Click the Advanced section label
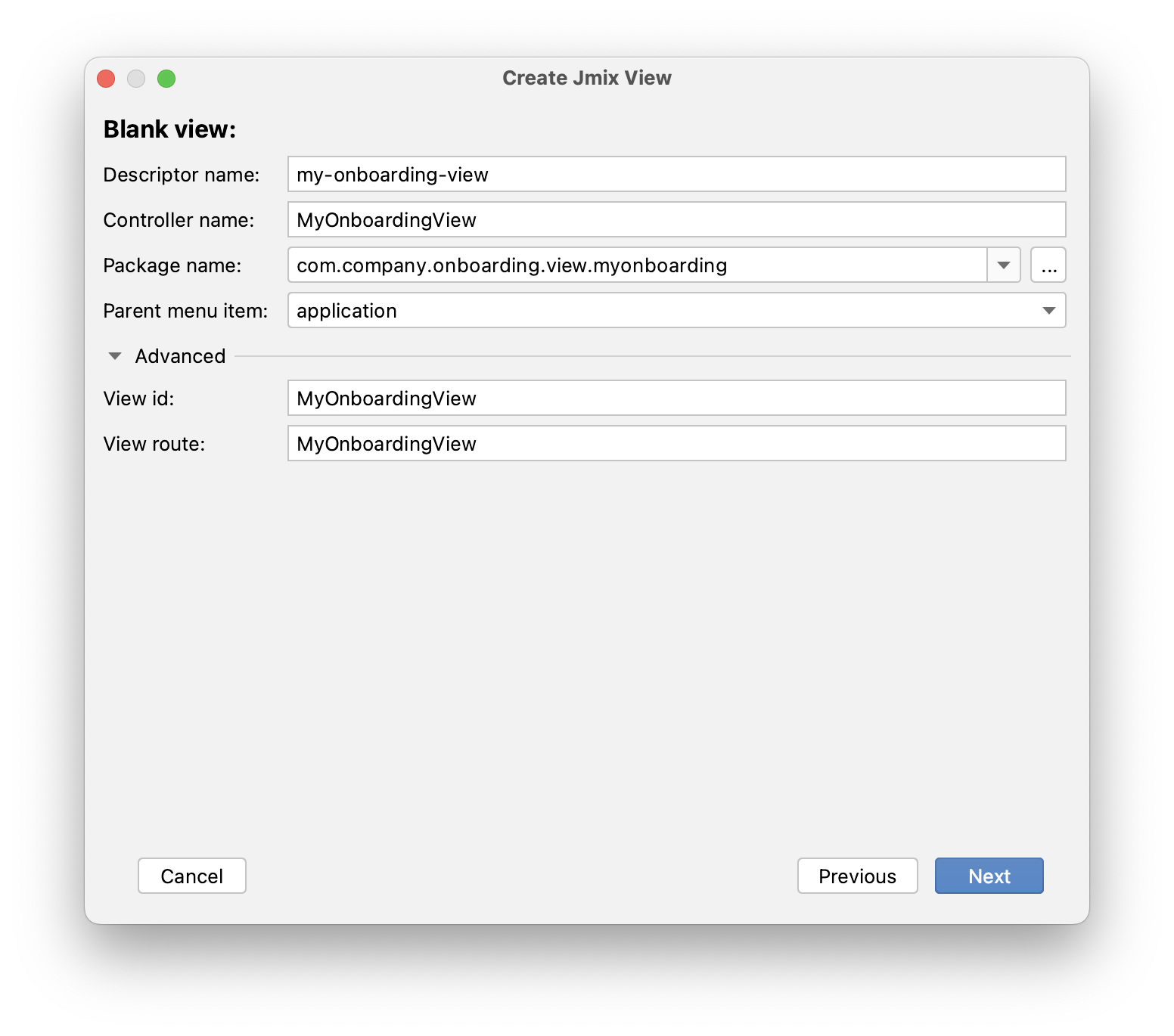Image resolution: width=1174 pixels, height=1036 pixels. pyautogui.click(x=180, y=355)
